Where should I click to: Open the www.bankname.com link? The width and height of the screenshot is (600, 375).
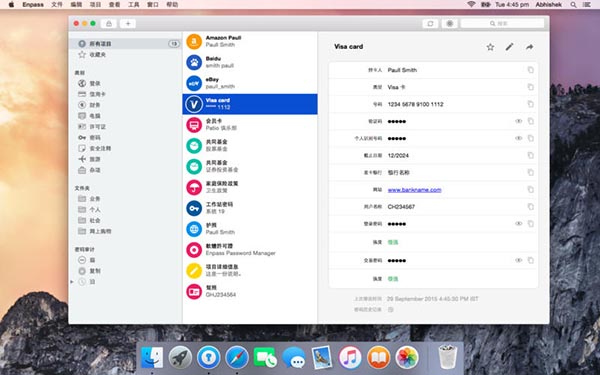414,190
